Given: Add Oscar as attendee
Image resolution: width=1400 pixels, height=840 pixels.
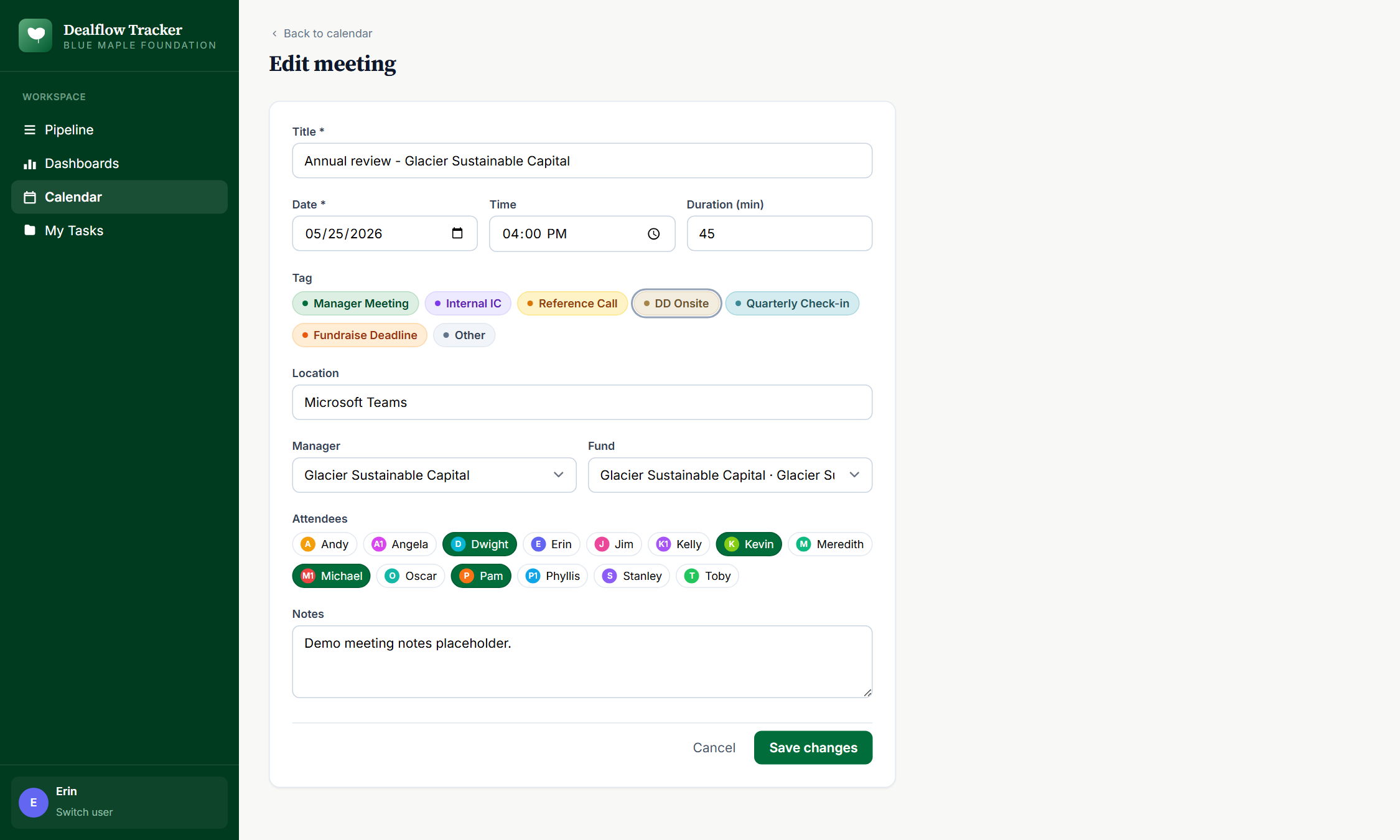Looking at the screenshot, I should pos(411,576).
